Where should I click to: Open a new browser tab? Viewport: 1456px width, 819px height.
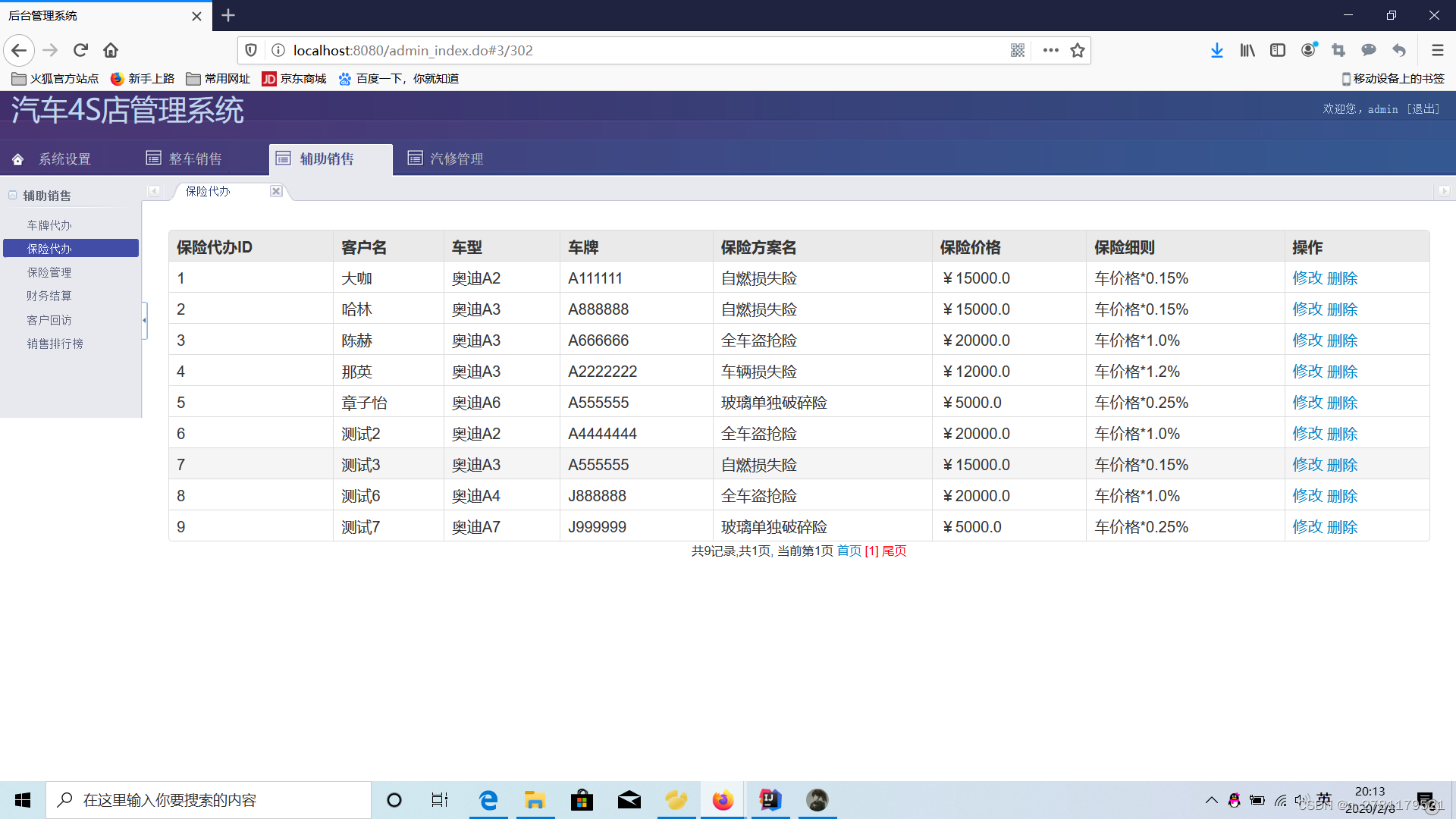(x=228, y=15)
